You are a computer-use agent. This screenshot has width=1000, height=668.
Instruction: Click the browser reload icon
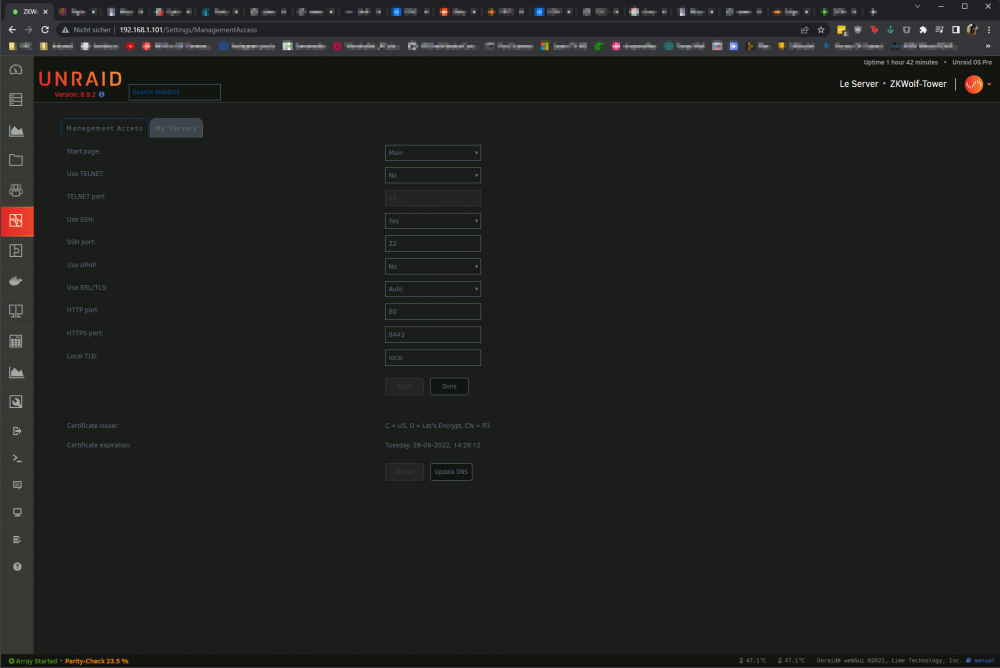tap(45, 30)
